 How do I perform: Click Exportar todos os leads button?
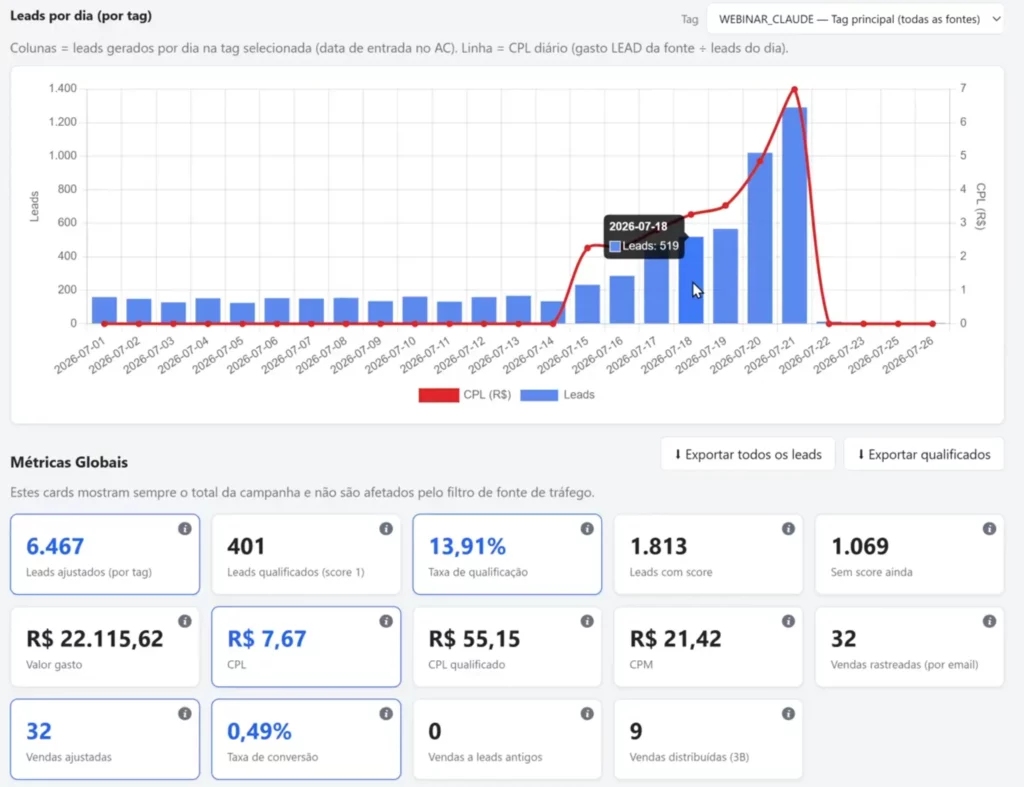coord(748,455)
